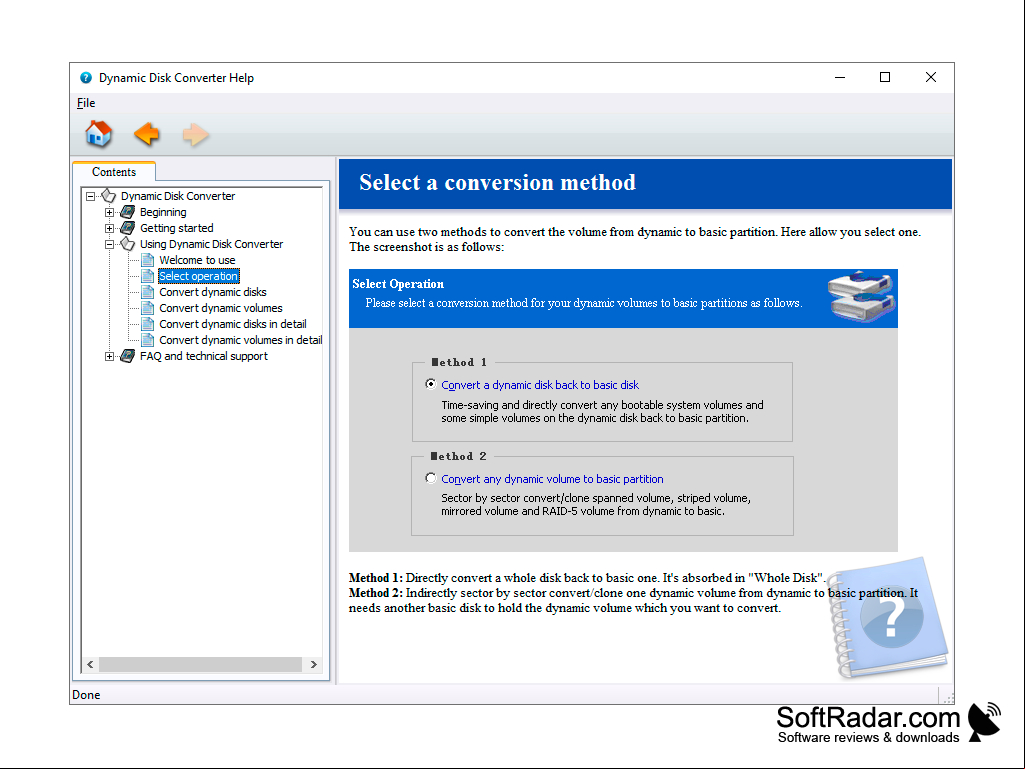Viewport: 1025px width, 769px height.
Task: Collapse the Using Dynamic Disk Converter node
Action: coord(109,245)
